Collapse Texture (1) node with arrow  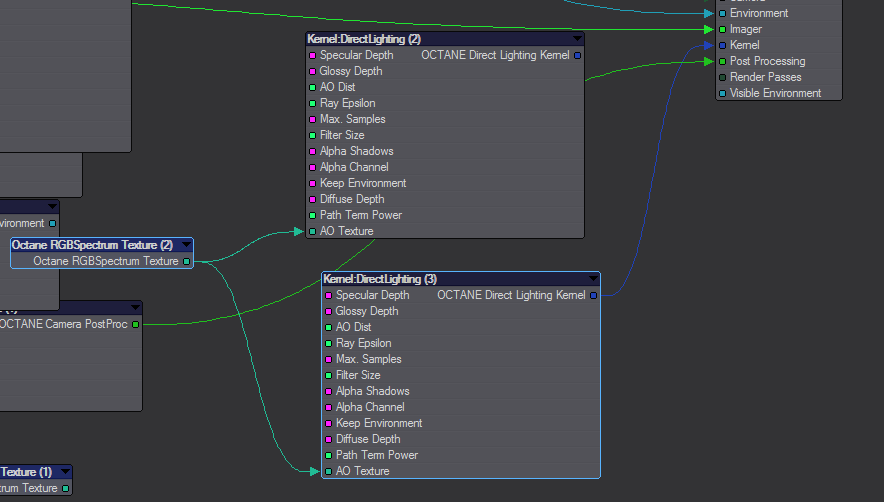65,472
